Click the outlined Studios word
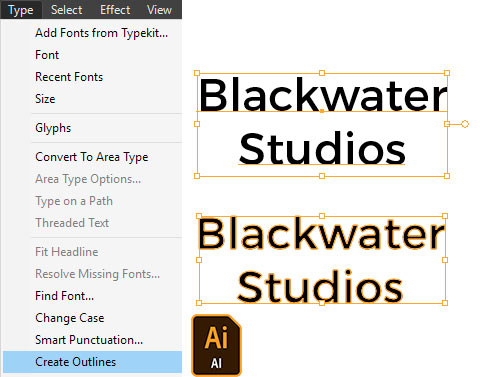 click(320, 287)
